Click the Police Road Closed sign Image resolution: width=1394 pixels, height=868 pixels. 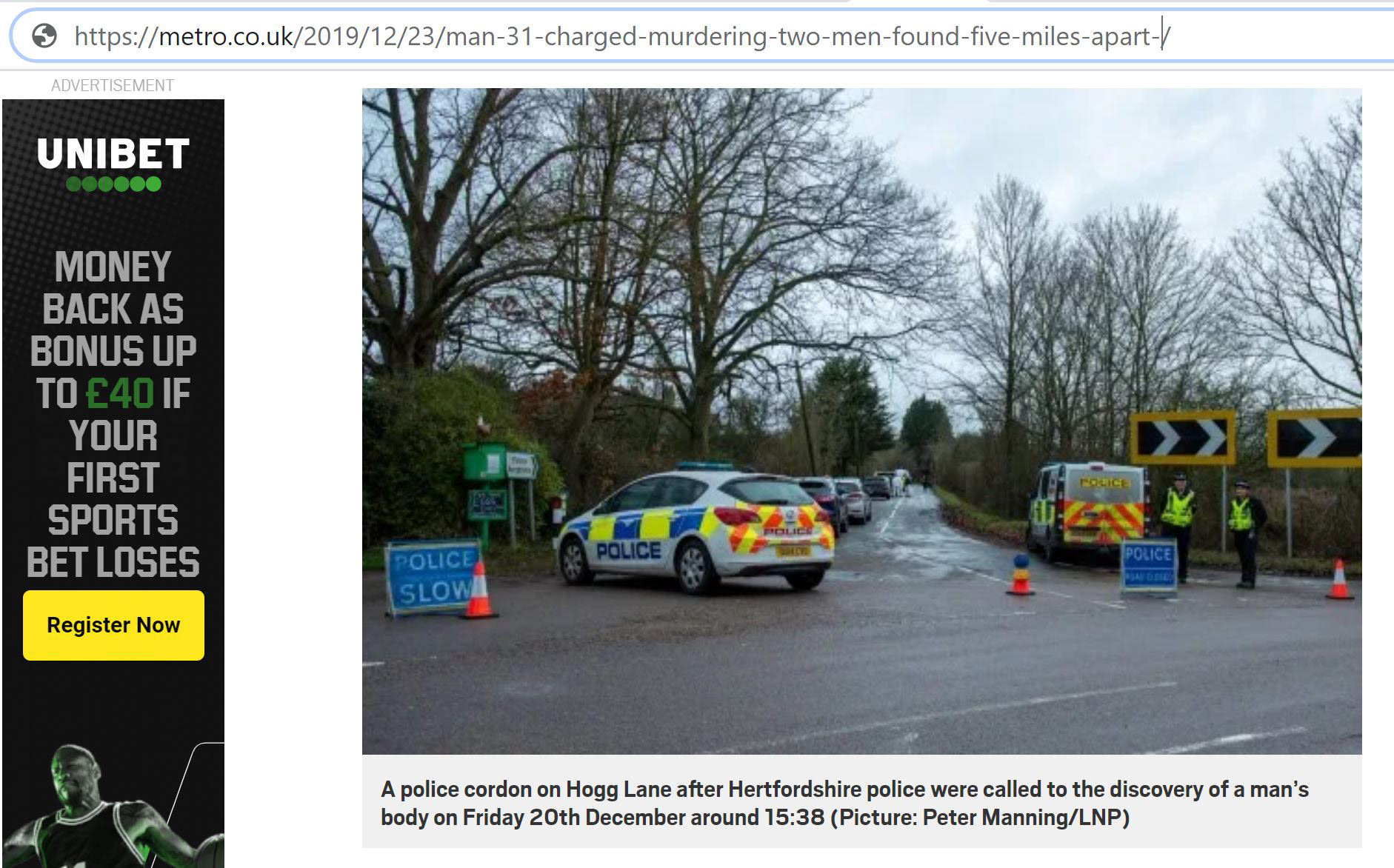[1148, 567]
